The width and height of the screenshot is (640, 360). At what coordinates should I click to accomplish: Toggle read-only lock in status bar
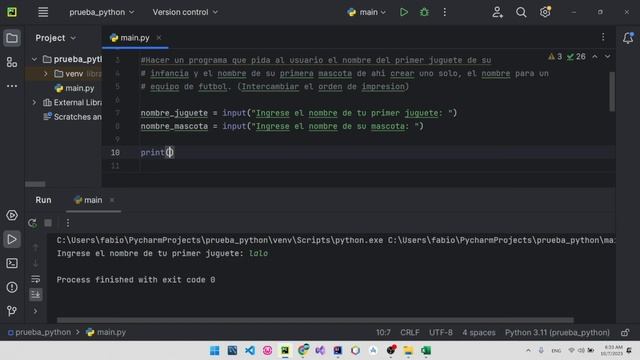point(625,333)
